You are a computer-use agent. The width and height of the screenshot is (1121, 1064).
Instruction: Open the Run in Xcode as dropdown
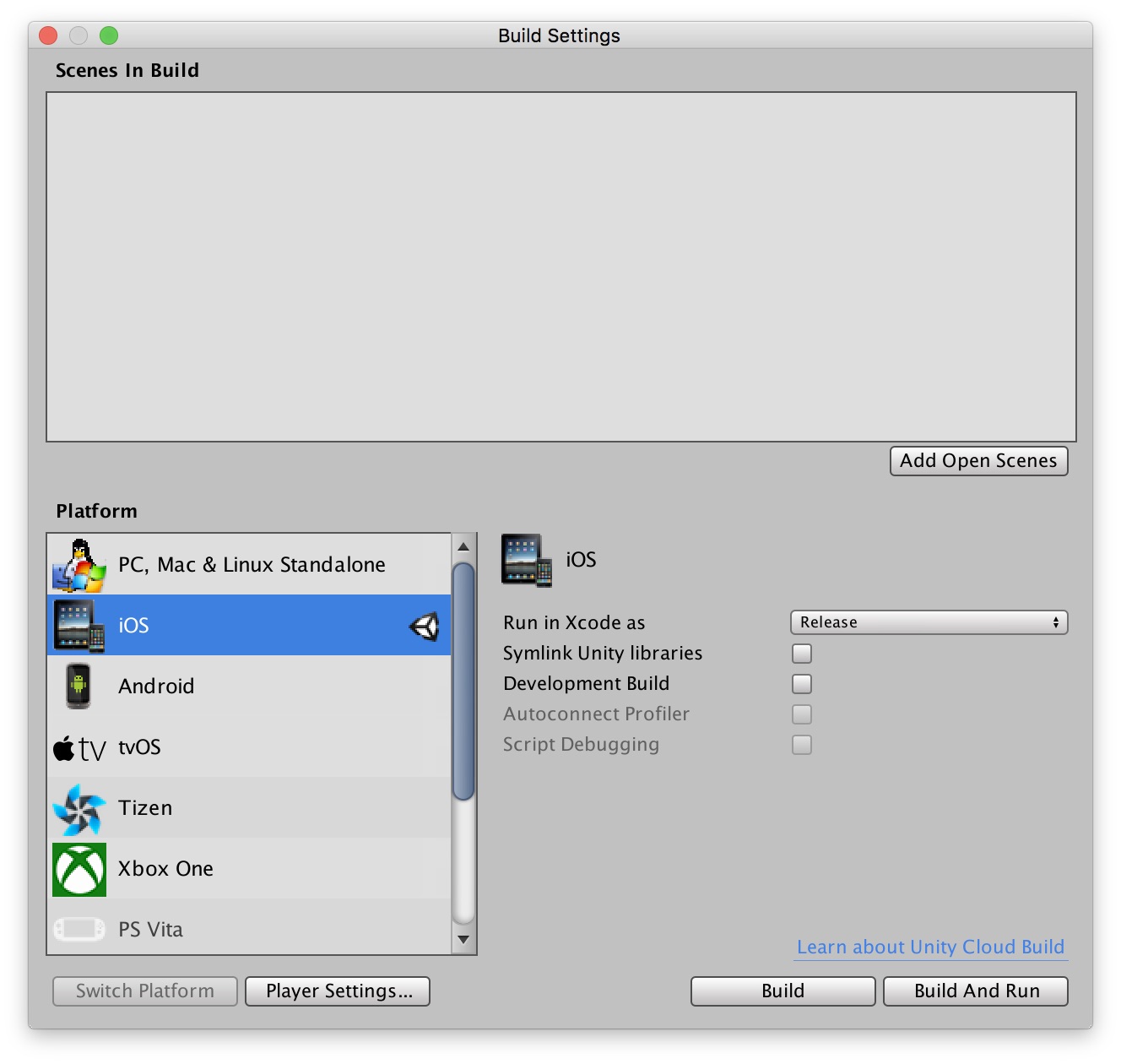[929, 622]
